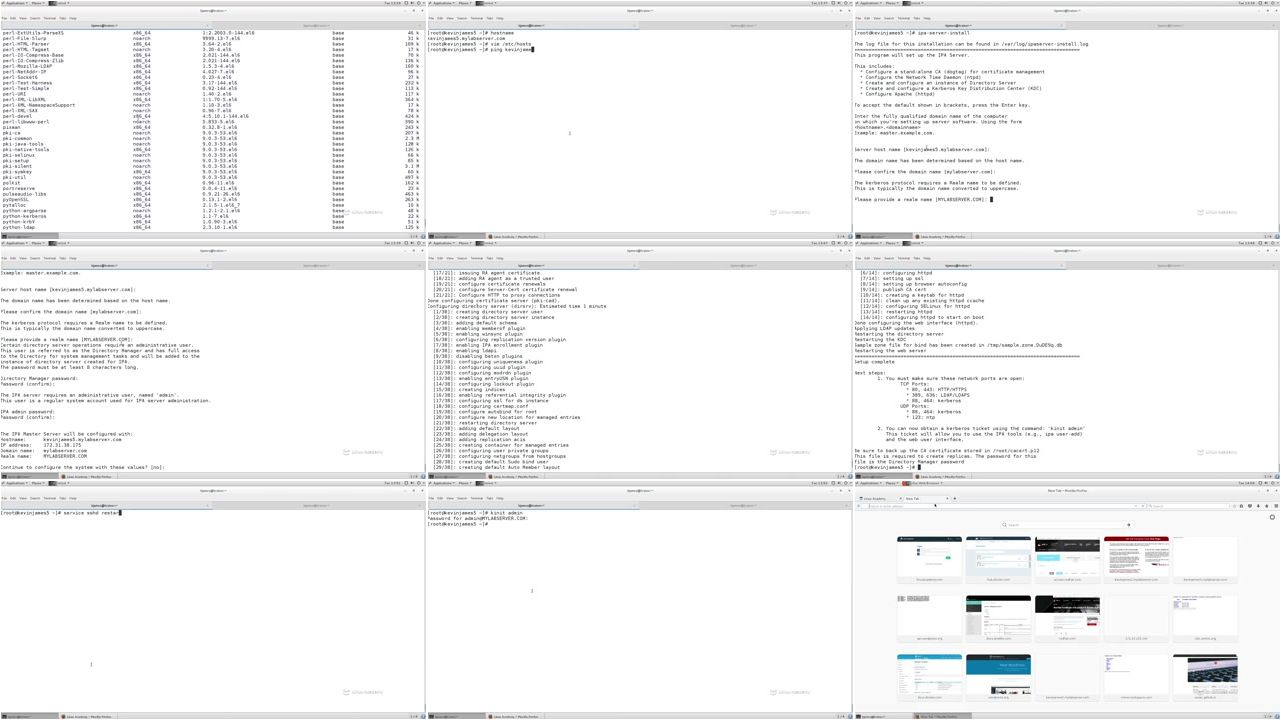Open the first top-site thumbnail in Firefox
This screenshot has height=720, width=1281.
point(930,556)
